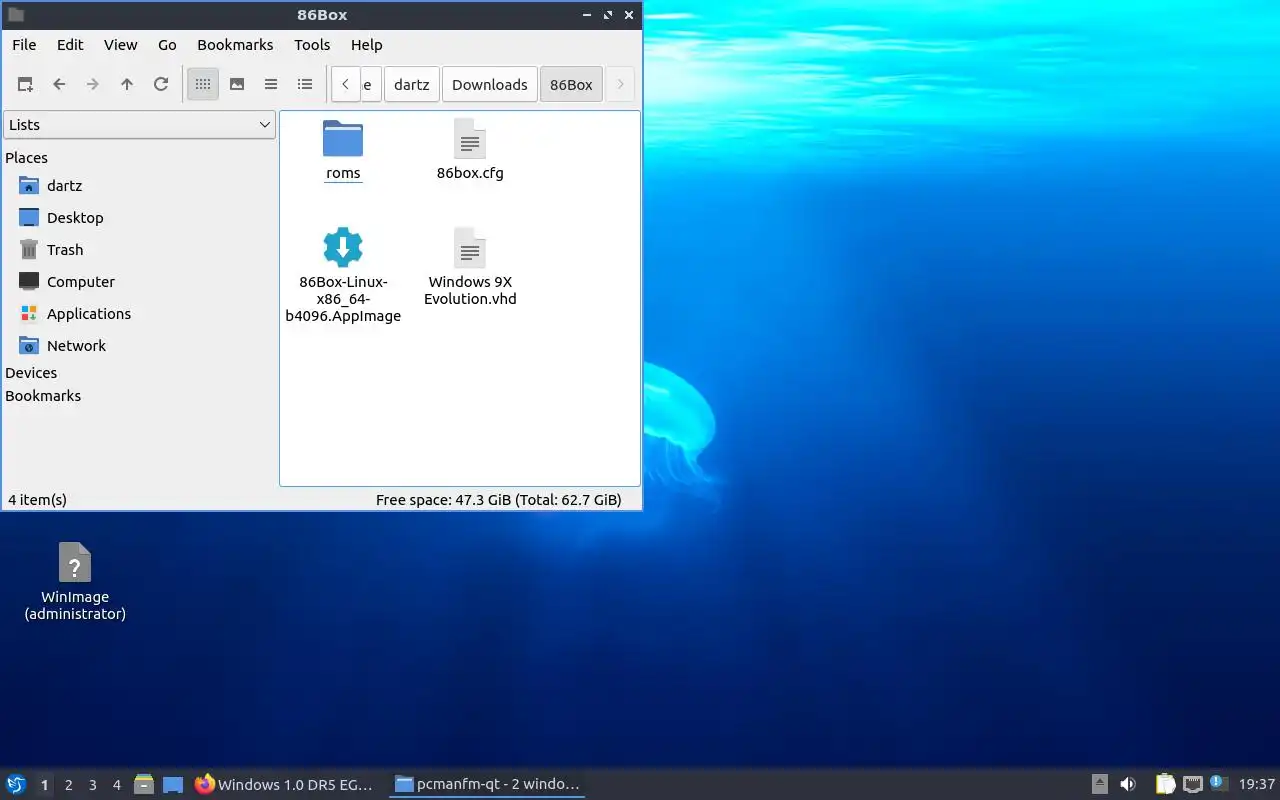Image resolution: width=1280 pixels, height=800 pixels.
Task: Open the removable media eject tray icon
Action: 1099,785
